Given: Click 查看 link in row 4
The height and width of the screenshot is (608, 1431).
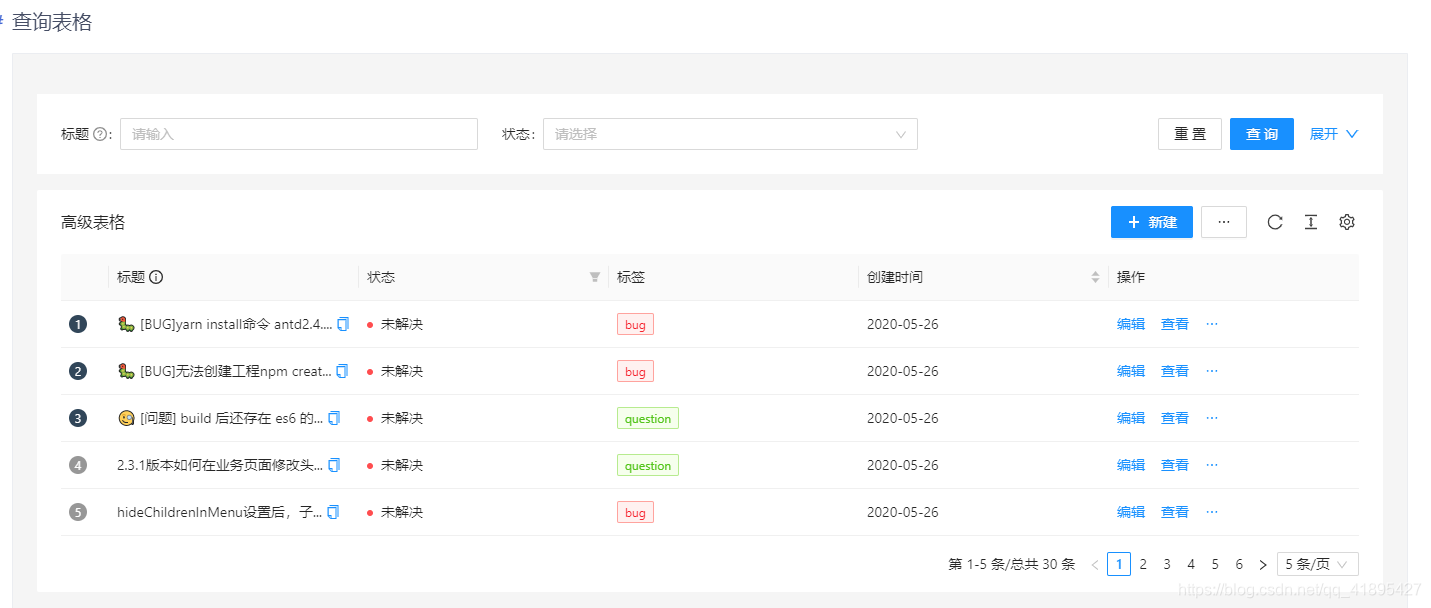Looking at the screenshot, I should pyautogui.click(x=1175, y=465).
